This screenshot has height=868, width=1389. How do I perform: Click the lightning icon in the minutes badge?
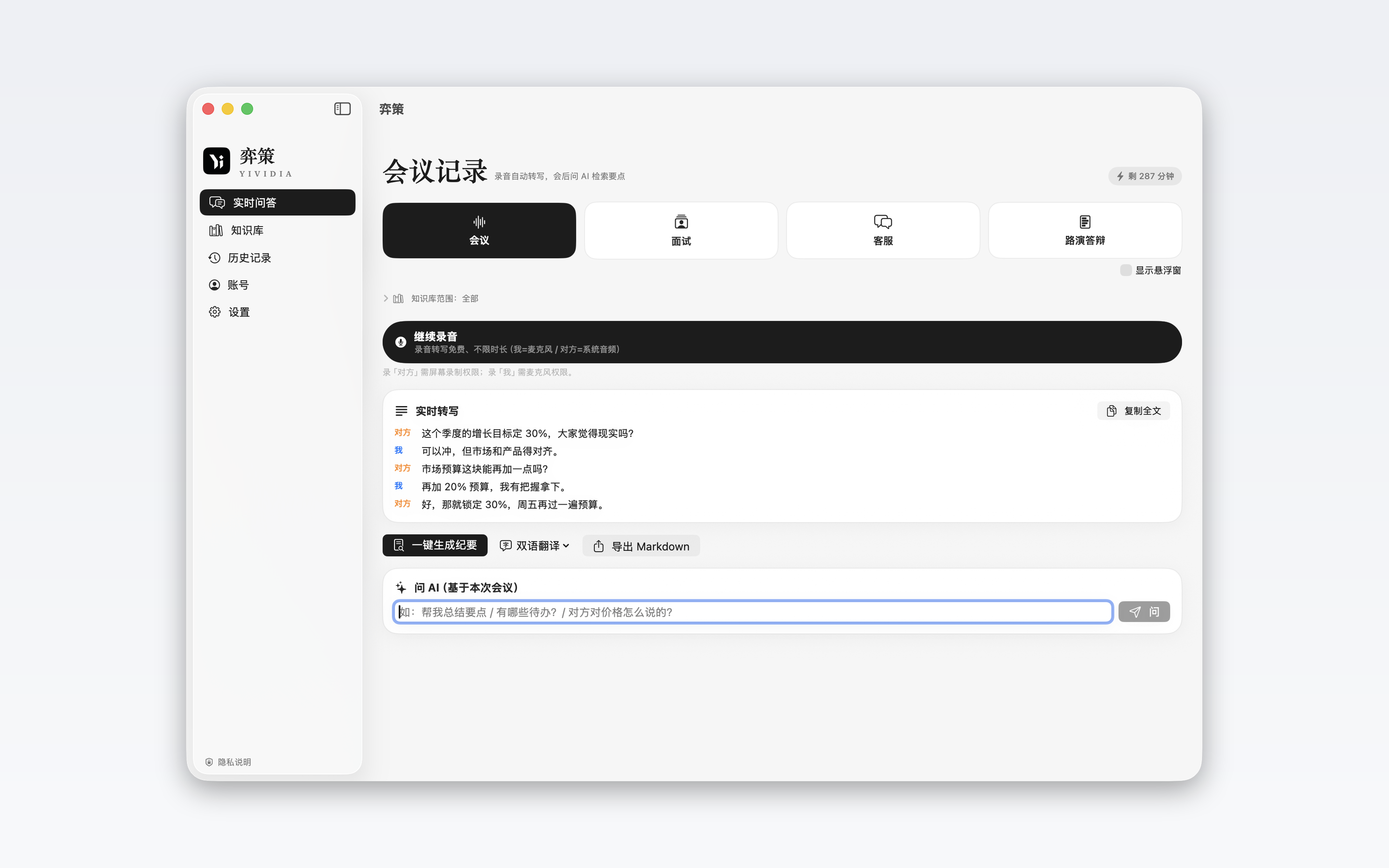point(1120,176)
